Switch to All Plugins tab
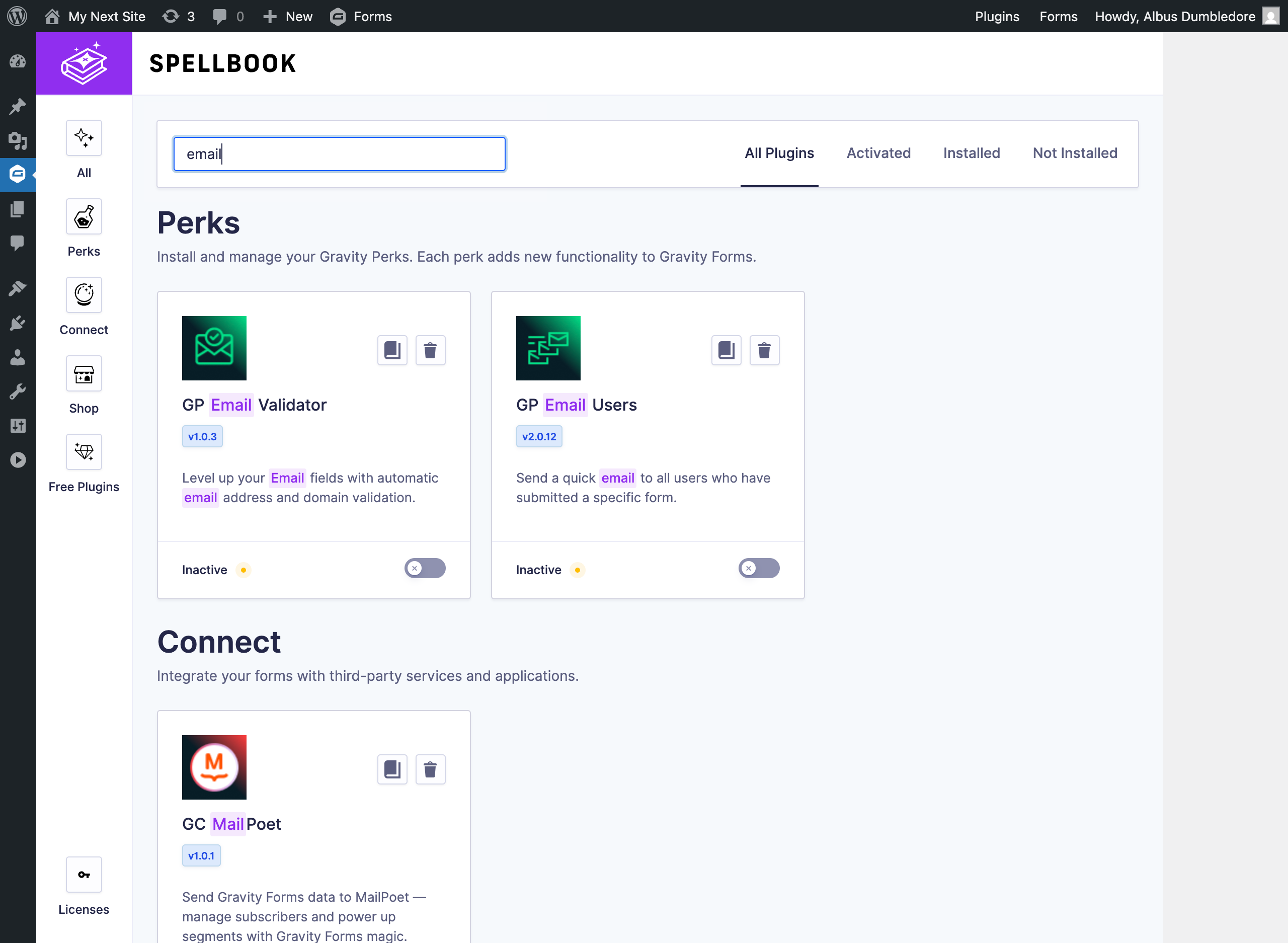Image resolution: width=1288 pixels, height=943 pixels. (779, 153)
